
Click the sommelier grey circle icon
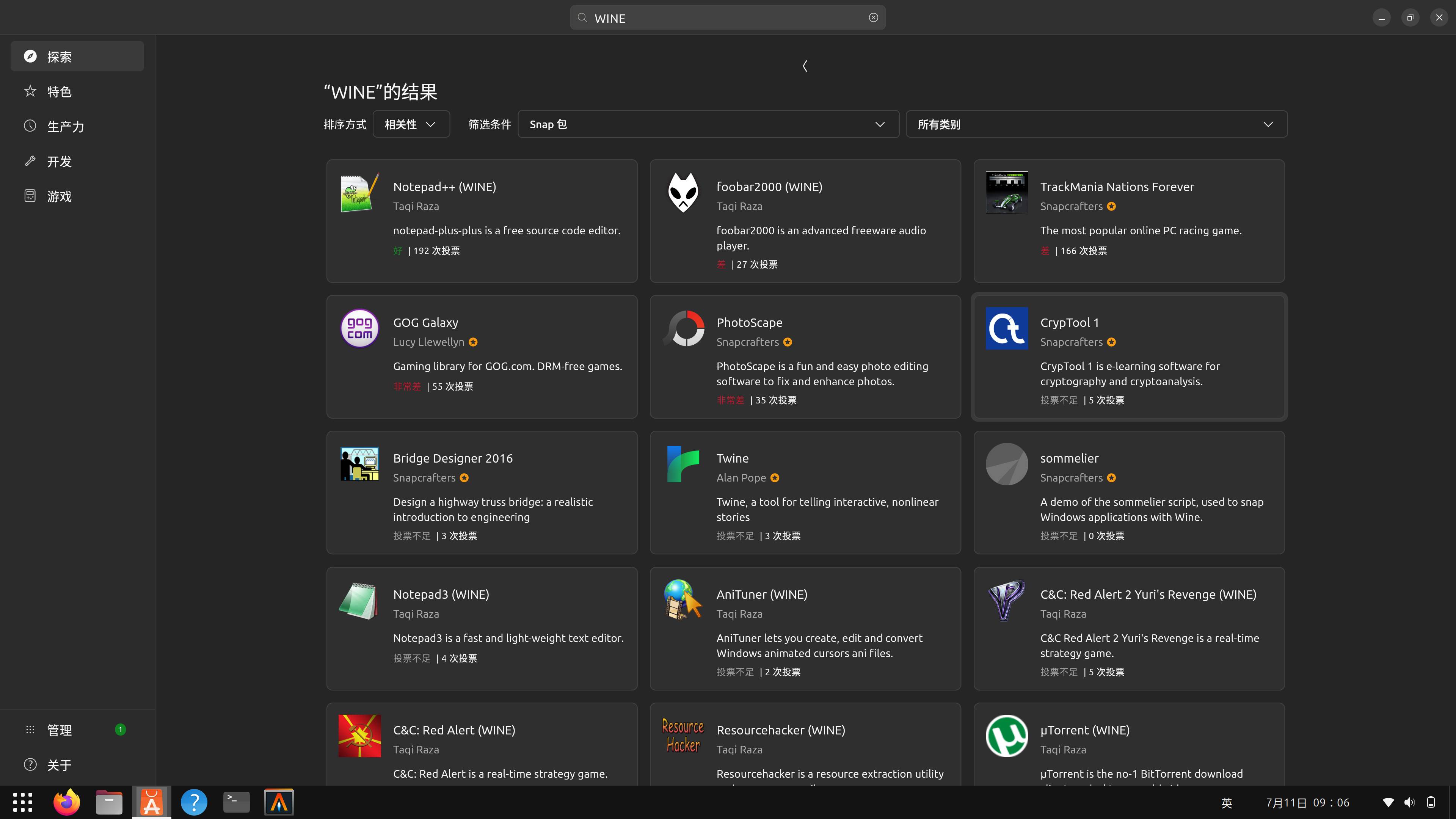pos(1007,464)
